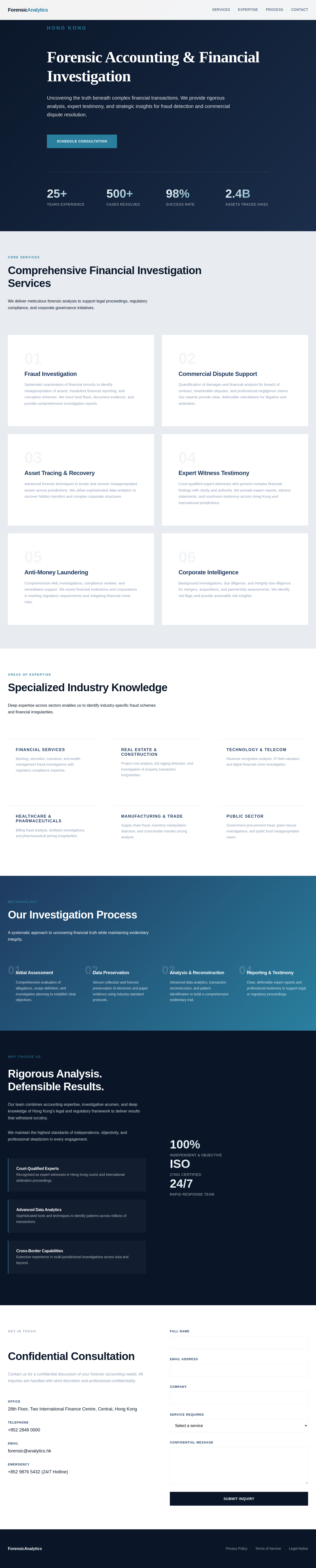Open the Contact nav link

pyautogui.click(x=299, y=10)
